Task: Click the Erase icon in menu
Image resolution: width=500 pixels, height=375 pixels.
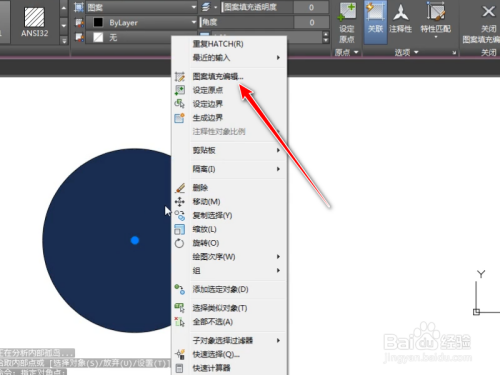Action: [179, 188]
